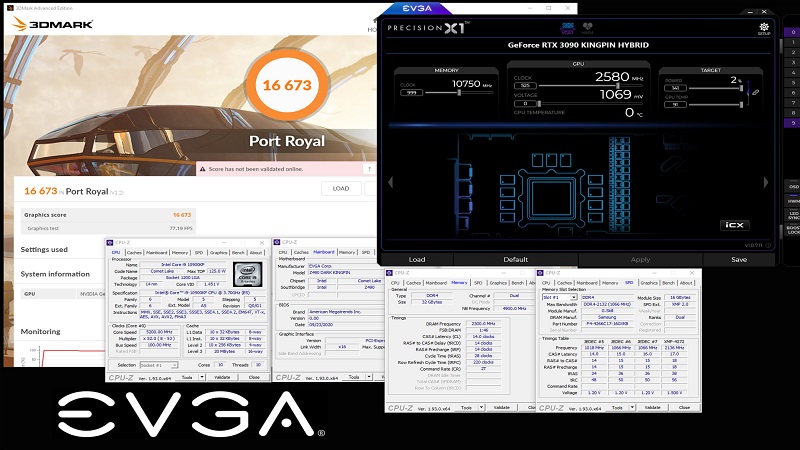The height and width of the screenshot is (450, 800).
Task: Expand Tools dropdown arrow in CPU-Z CPU window
Action: coord(202,377)
